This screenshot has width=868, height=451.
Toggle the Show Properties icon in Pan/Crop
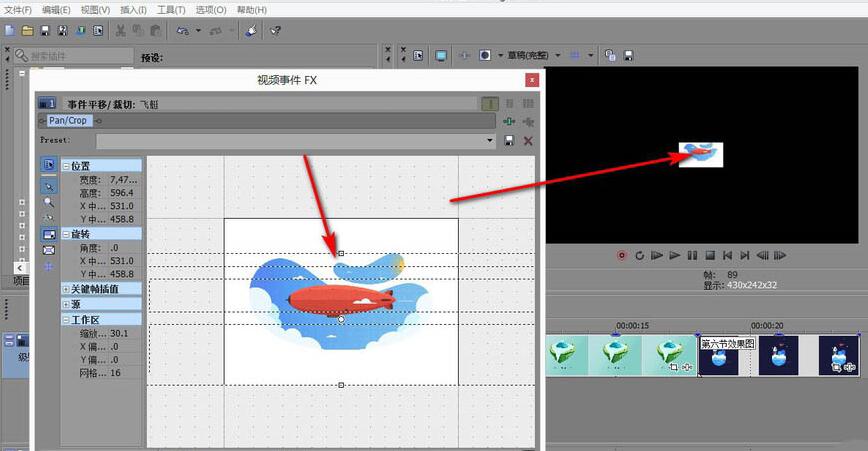[49, 164]
